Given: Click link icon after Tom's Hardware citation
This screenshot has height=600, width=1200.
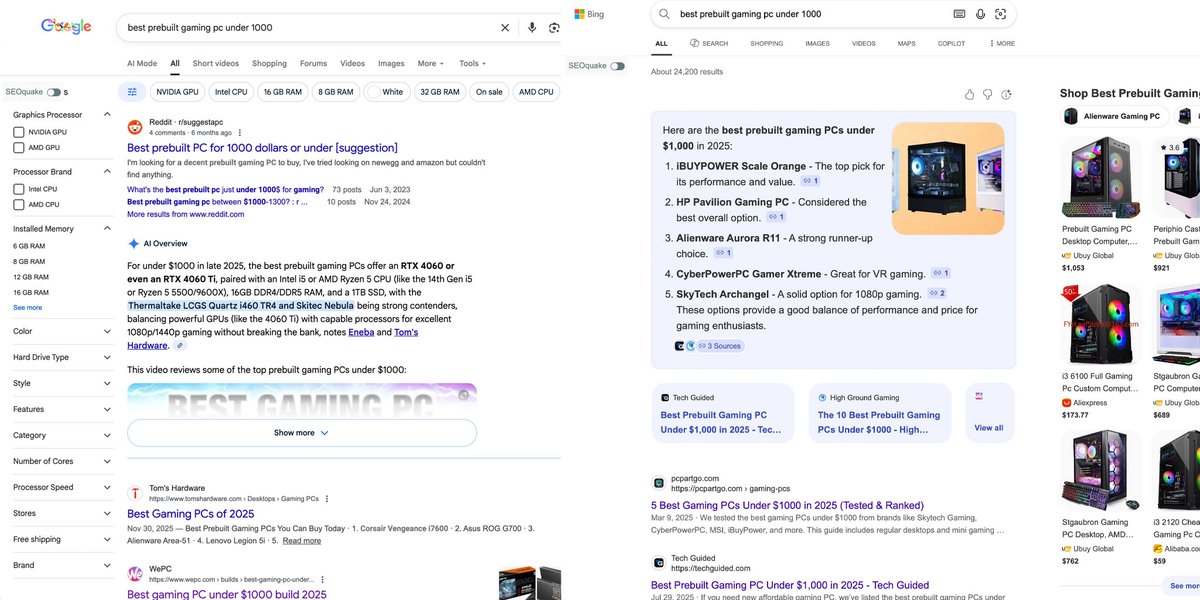Looking at the screenshot, I should (x=180, y=345).
